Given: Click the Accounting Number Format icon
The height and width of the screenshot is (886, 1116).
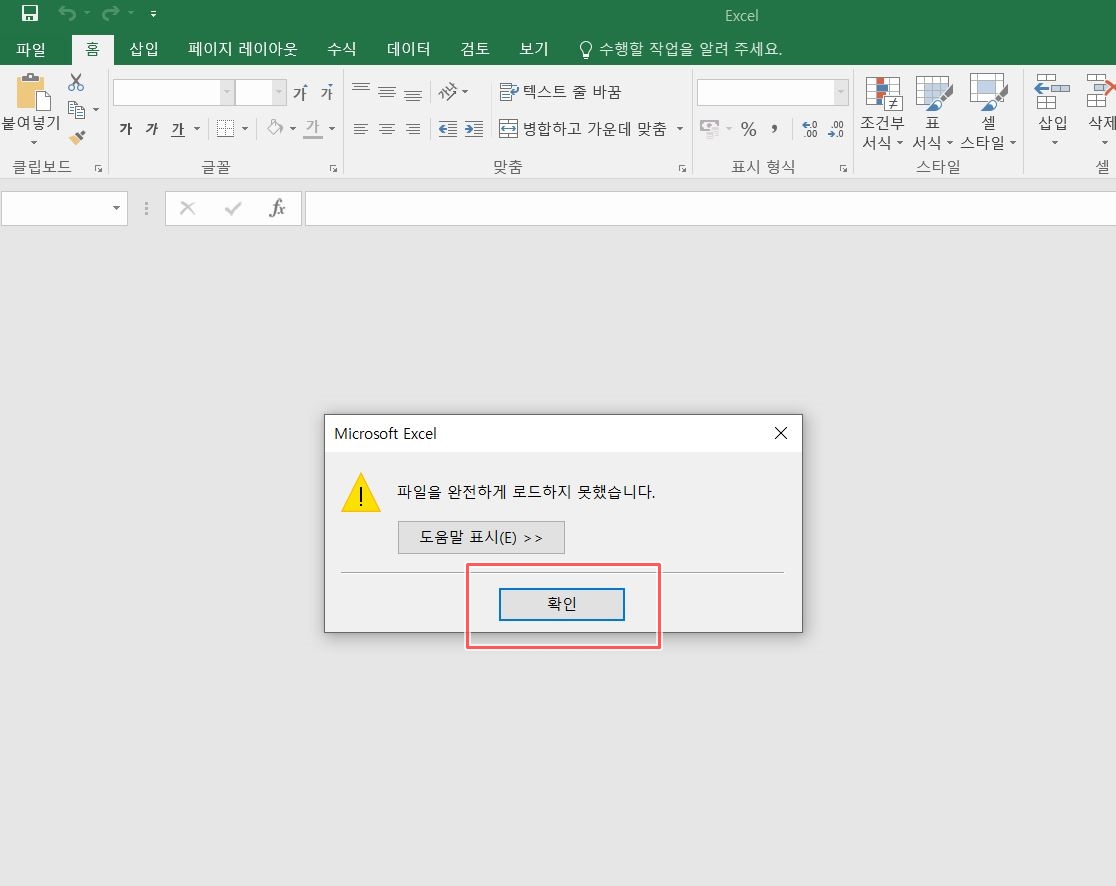Looking at the screenshot, I should pyautogui.click(x=710, y=129).
